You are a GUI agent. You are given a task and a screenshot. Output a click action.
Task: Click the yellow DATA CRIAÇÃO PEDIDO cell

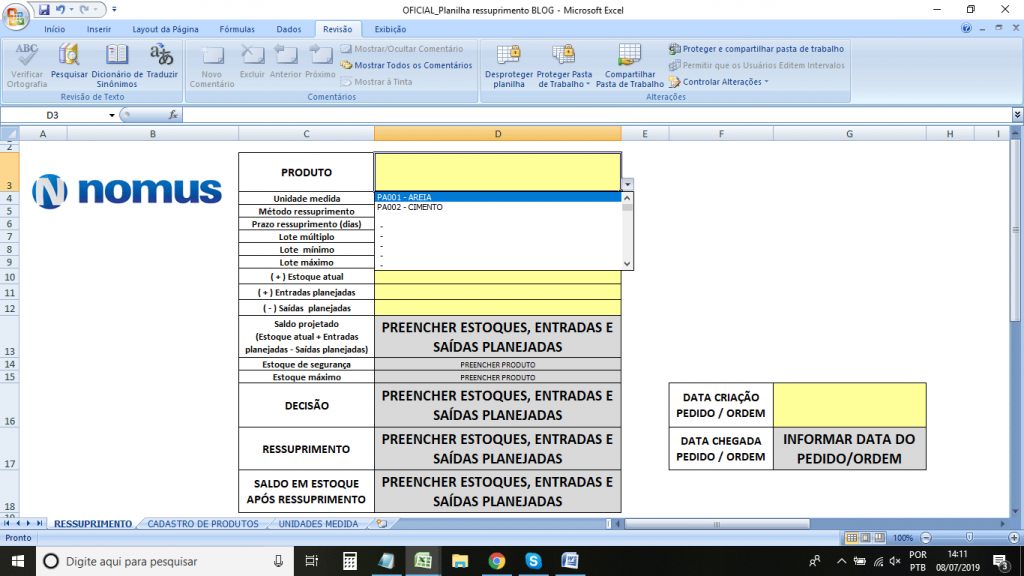pyautogui.click(x=849, y=405)
